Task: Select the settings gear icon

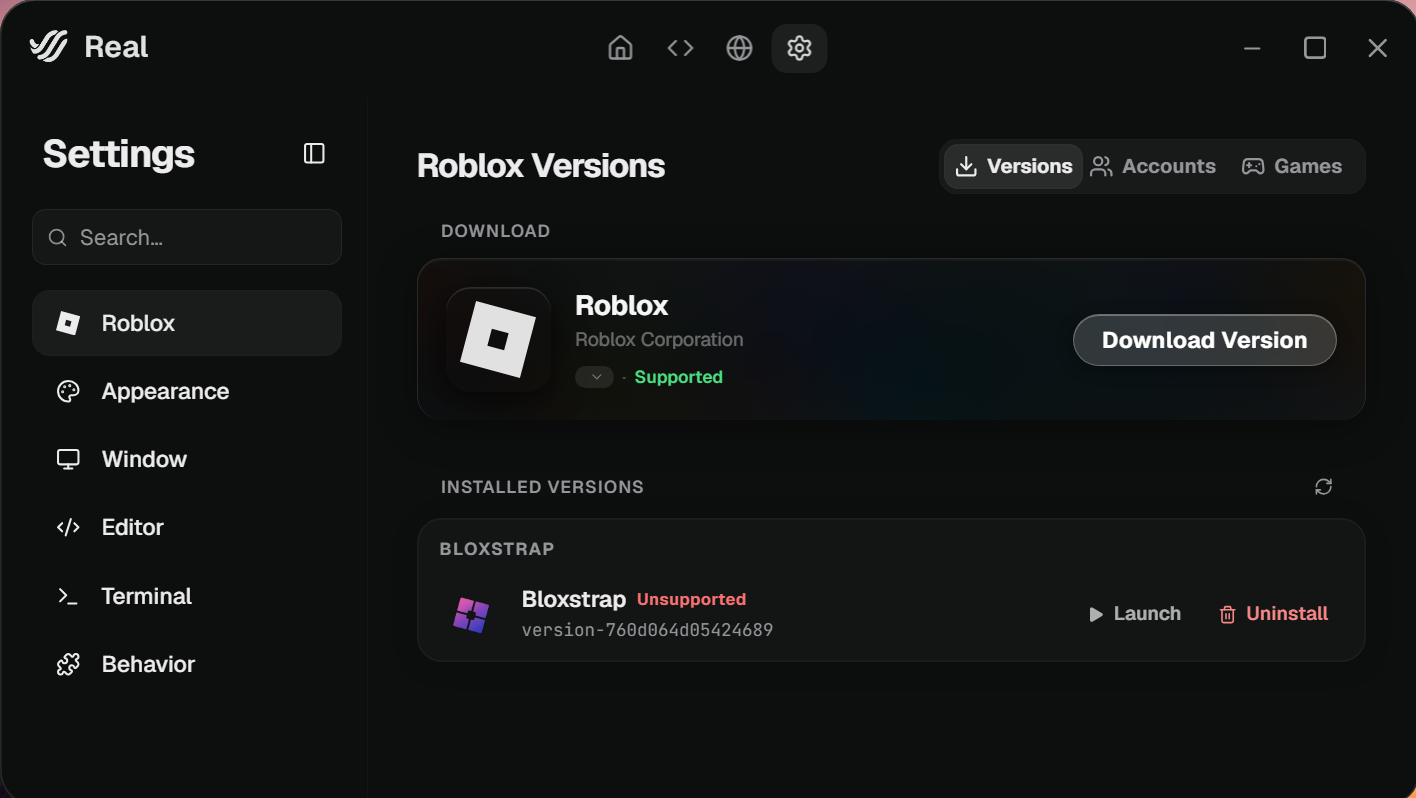Action: pos(799,48)
